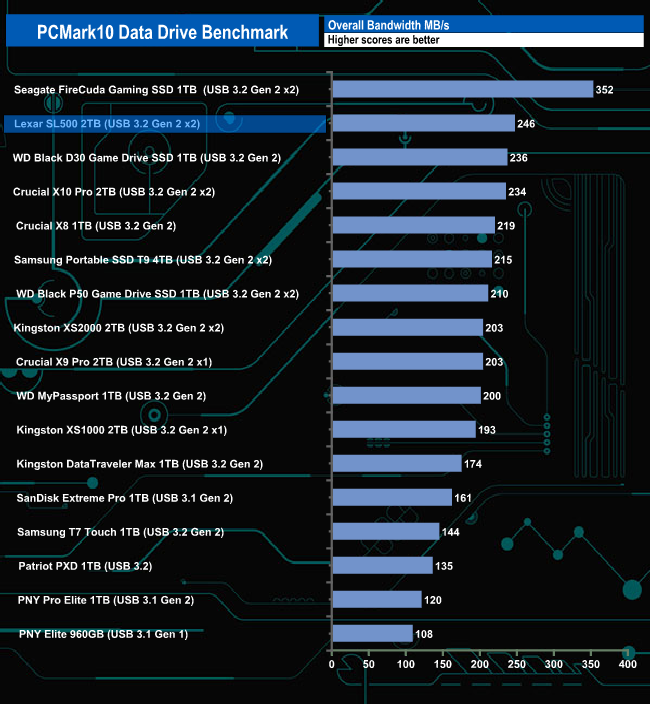Click the PCMark10 Data Drive Benchmark title
This screenshot has height=704, width=650.
(162, 32)
